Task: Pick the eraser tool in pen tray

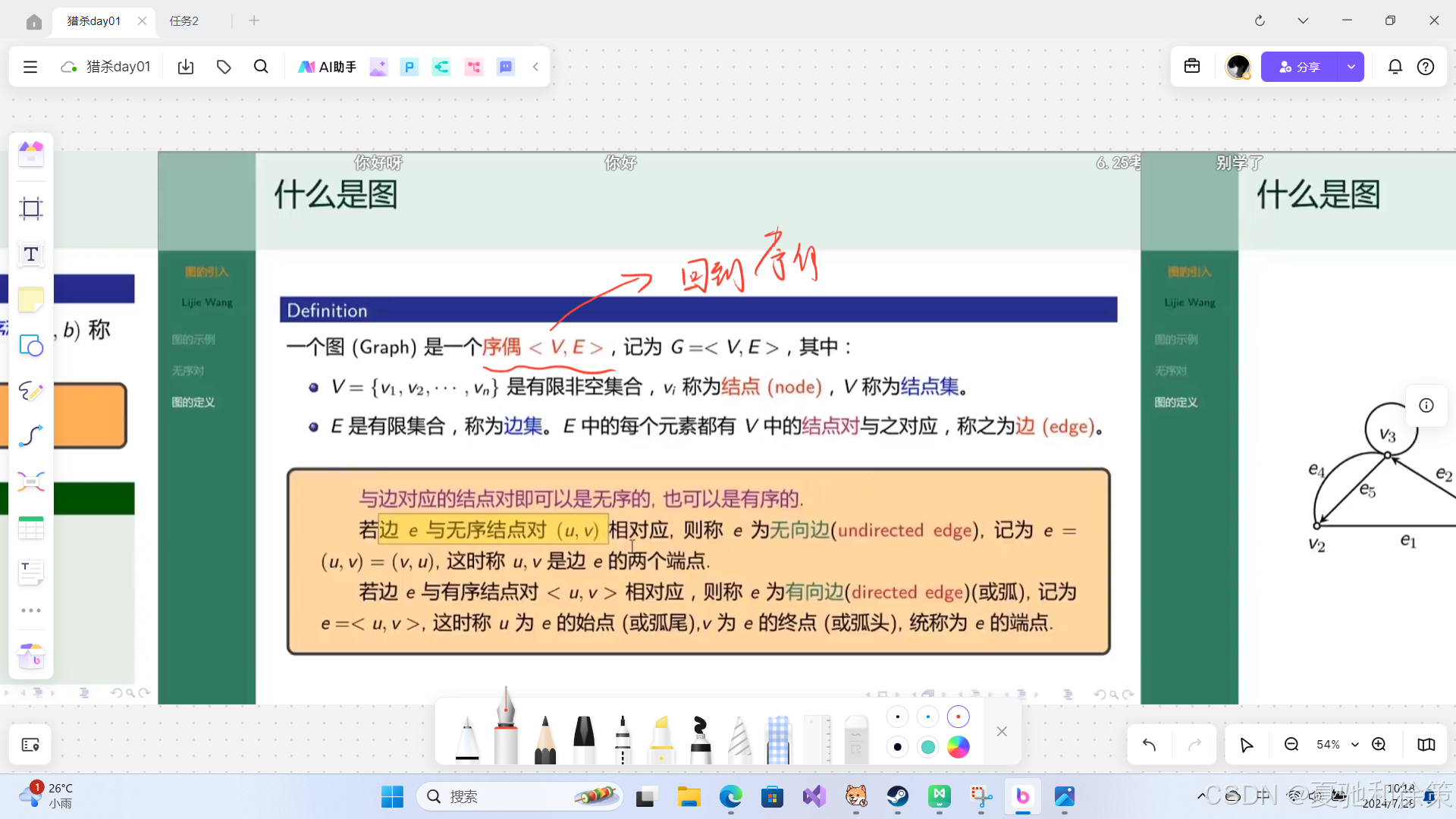Action: 855,739
